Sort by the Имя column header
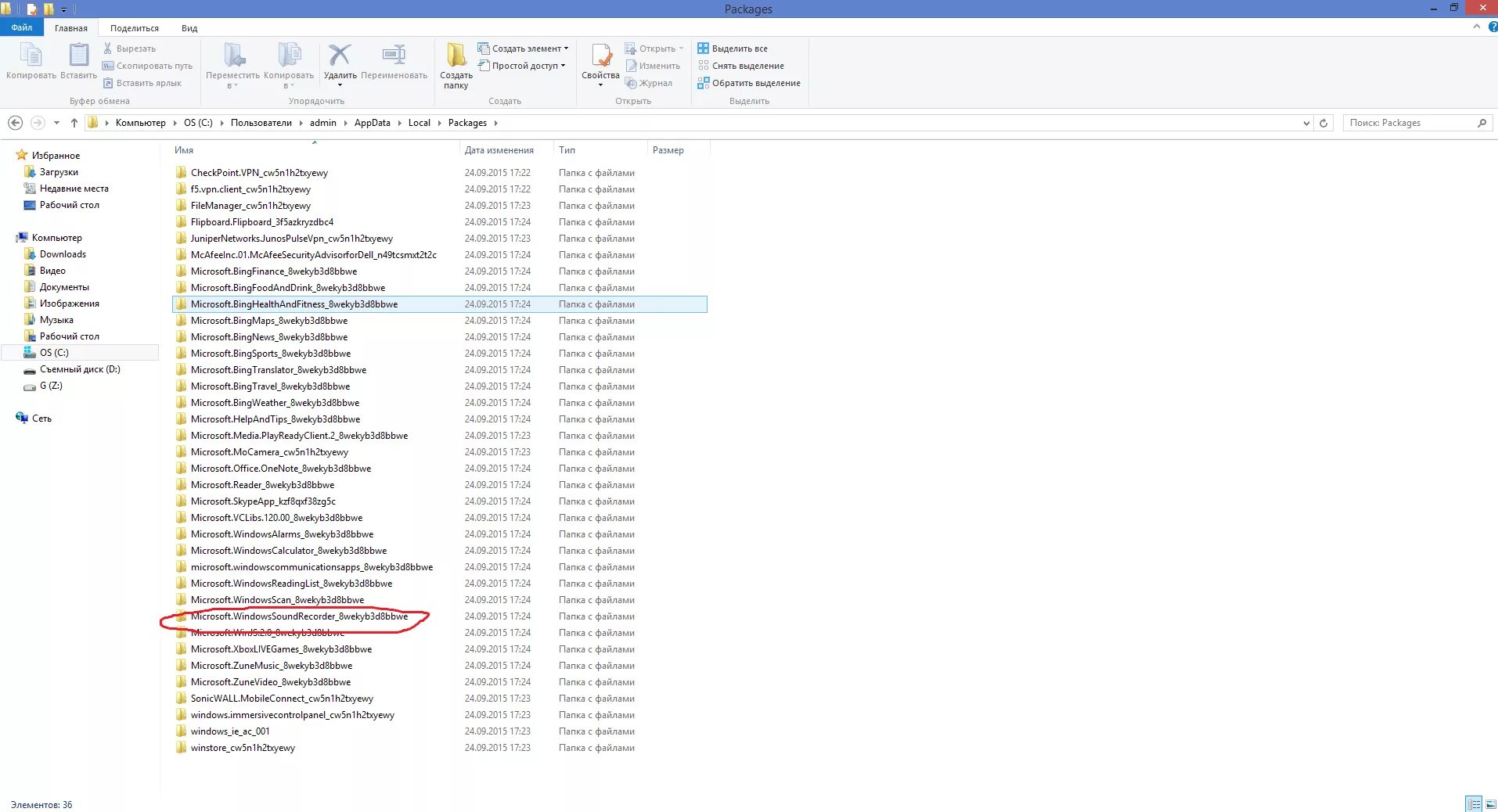Image resolution: width=1498 pixels, height=812 pixels. click(184, 150)
